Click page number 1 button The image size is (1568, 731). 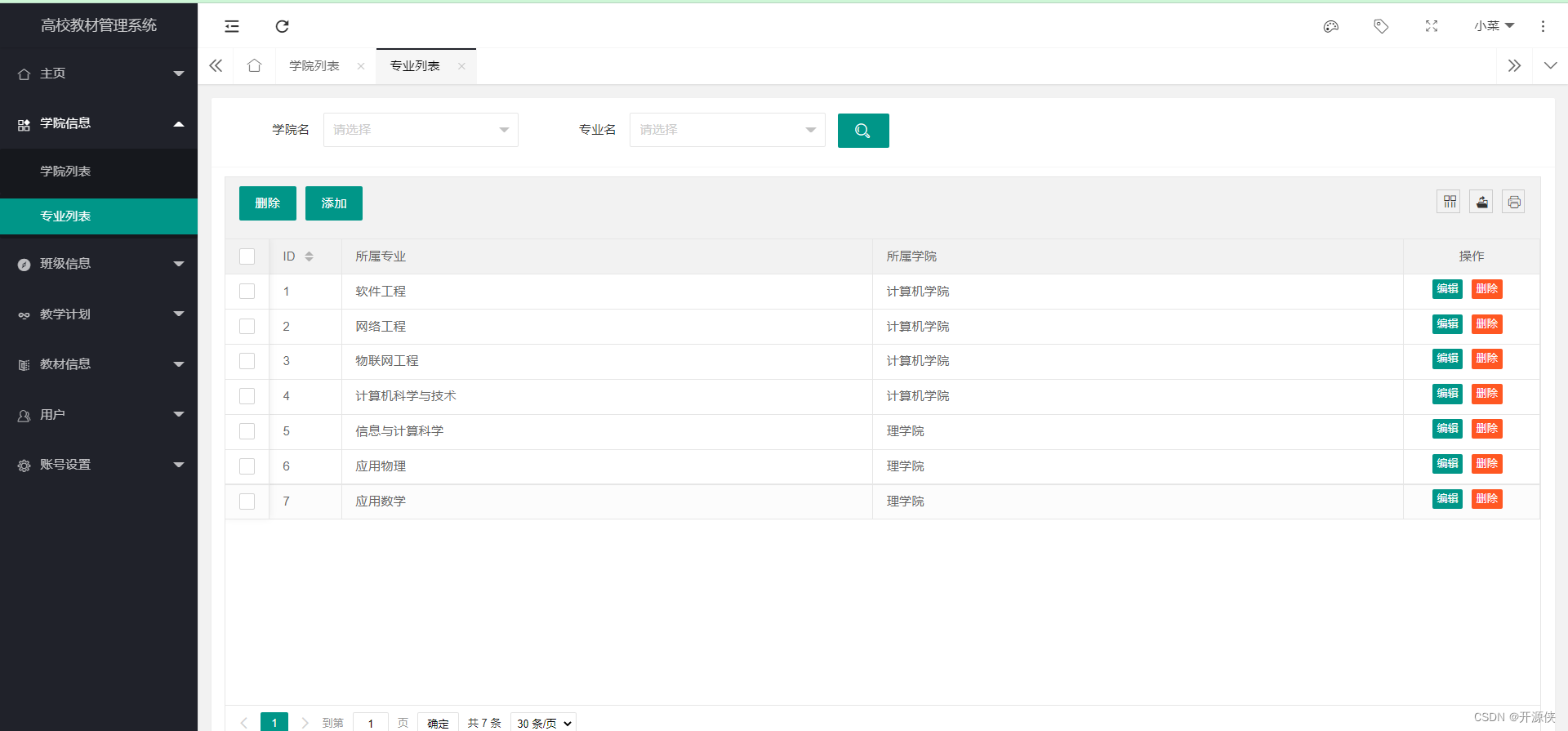pyautogui.click(x=274, y=723)
